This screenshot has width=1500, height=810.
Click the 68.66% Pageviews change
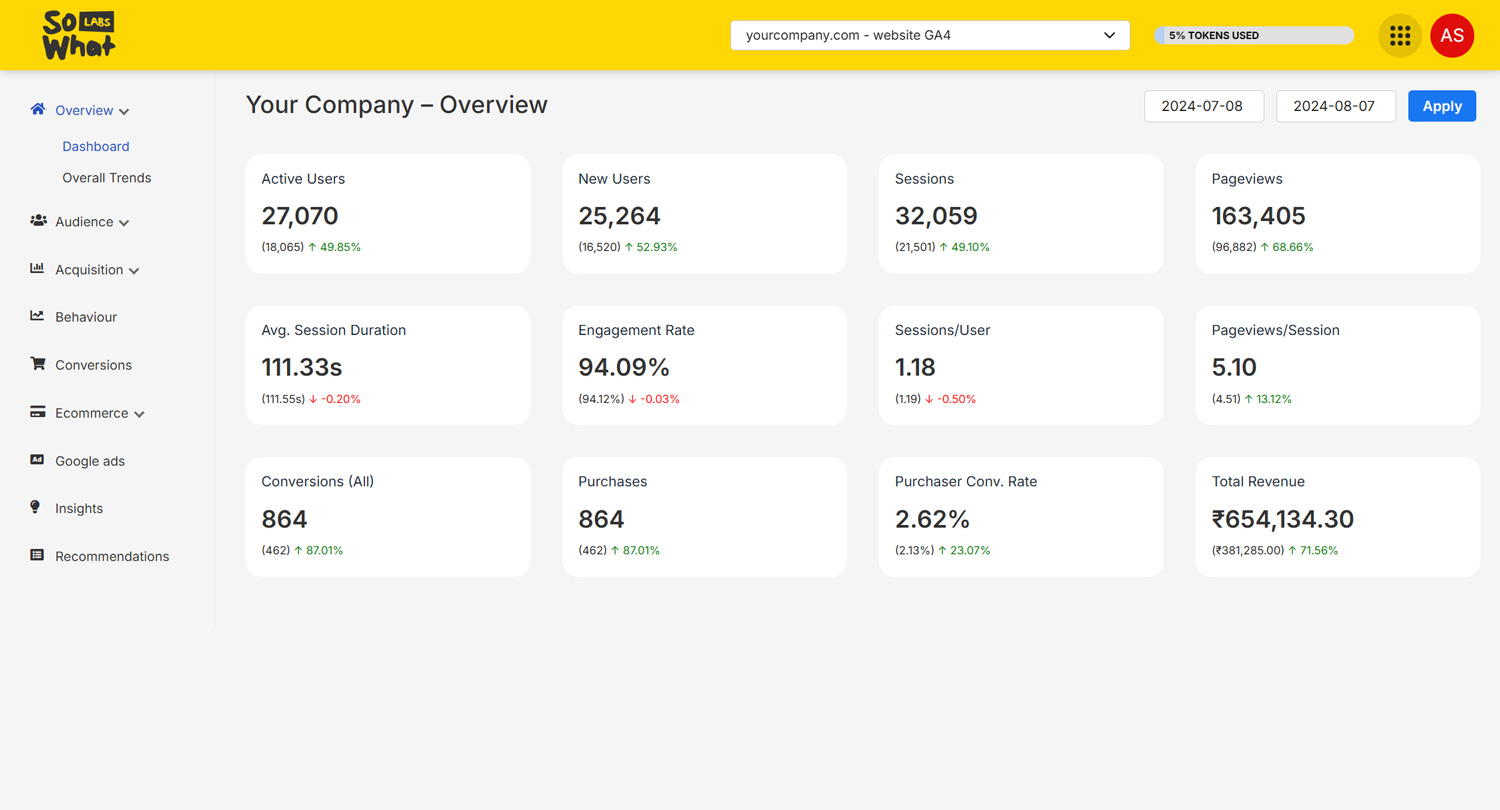click(1287, 247)
